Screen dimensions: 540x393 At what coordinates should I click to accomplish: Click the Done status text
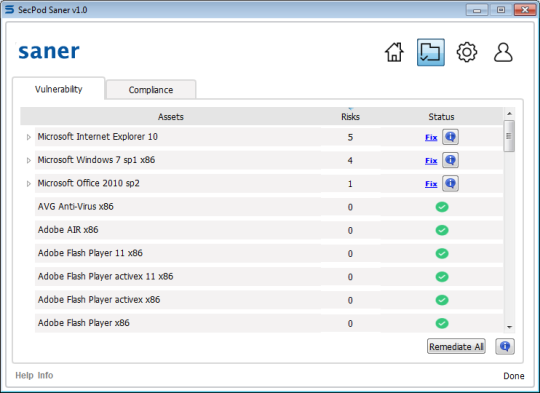514,376
